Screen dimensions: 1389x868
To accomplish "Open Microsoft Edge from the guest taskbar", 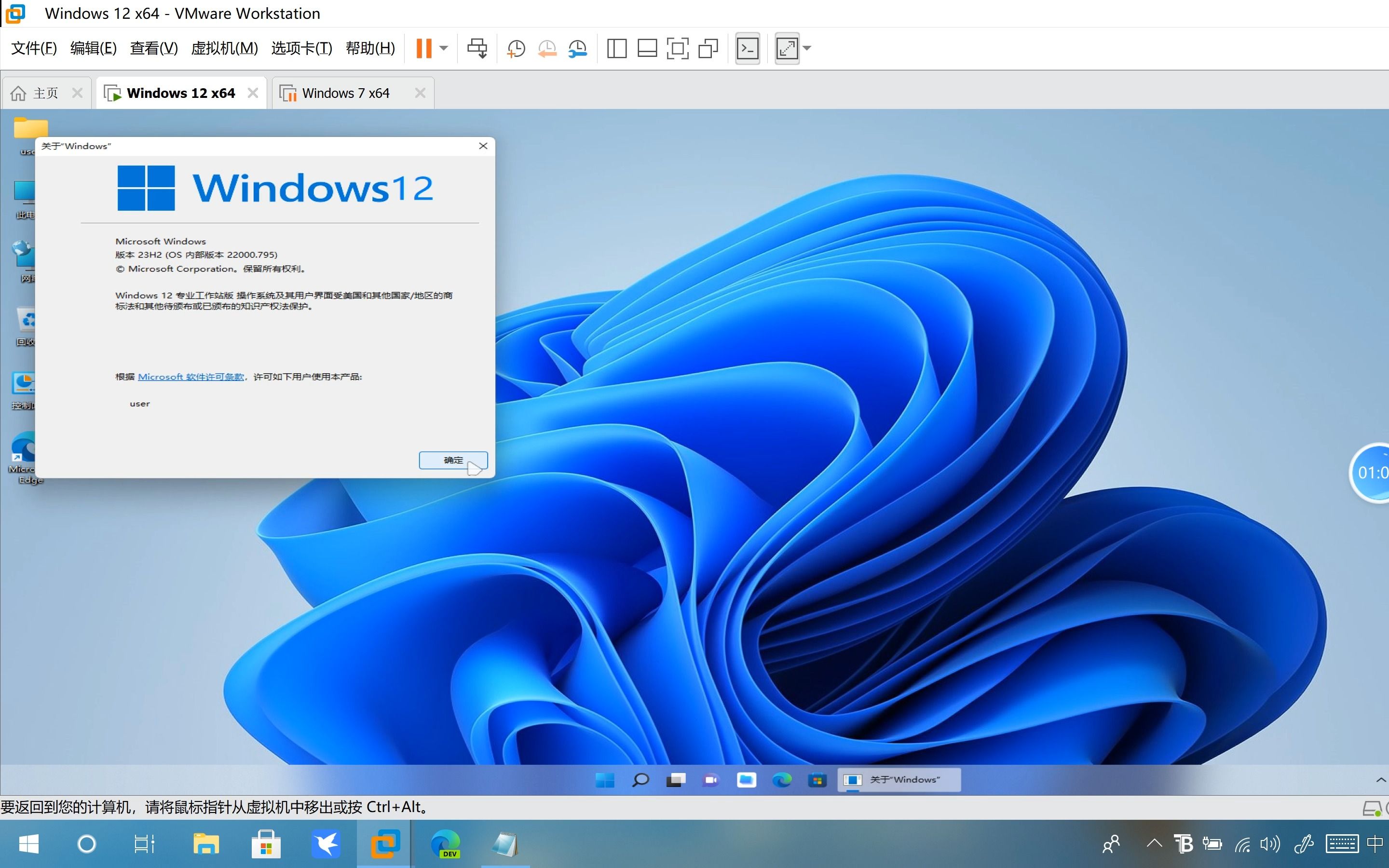I will coord(782,780).
